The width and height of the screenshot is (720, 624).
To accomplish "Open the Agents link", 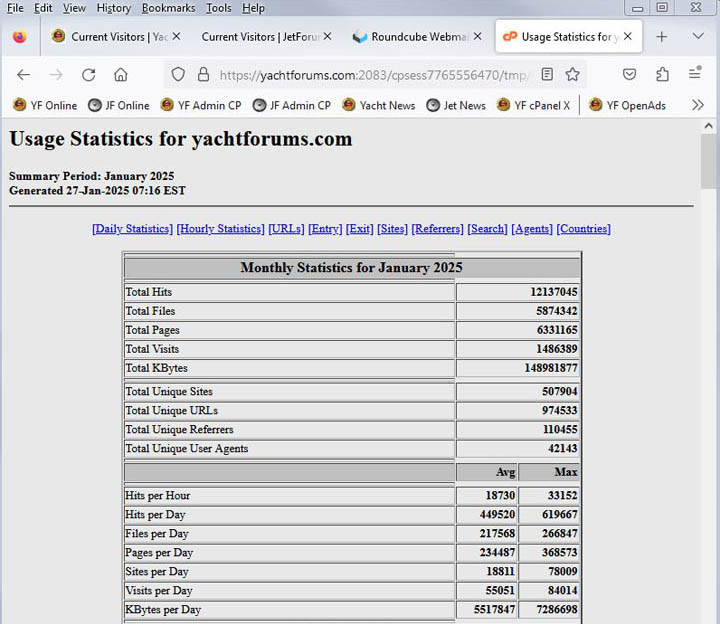I will coord(532,229).
